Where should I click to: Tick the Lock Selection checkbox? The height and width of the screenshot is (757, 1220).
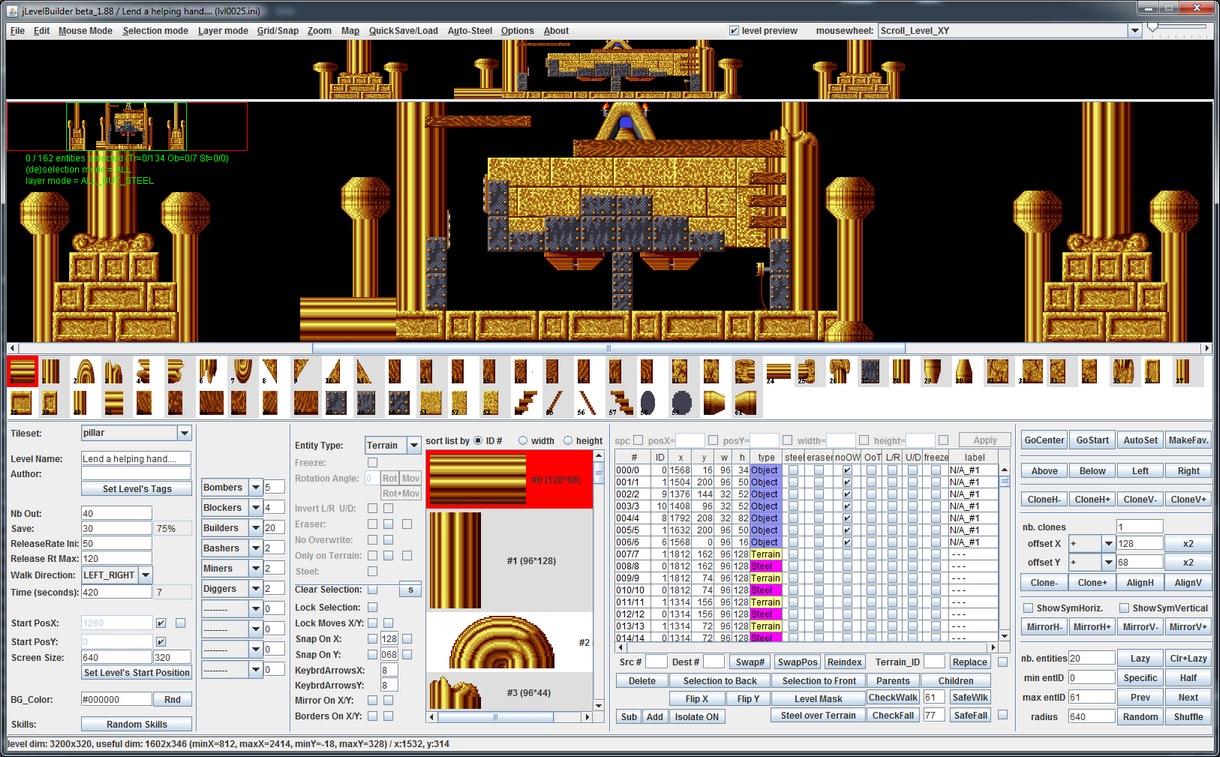click(373, 607)
